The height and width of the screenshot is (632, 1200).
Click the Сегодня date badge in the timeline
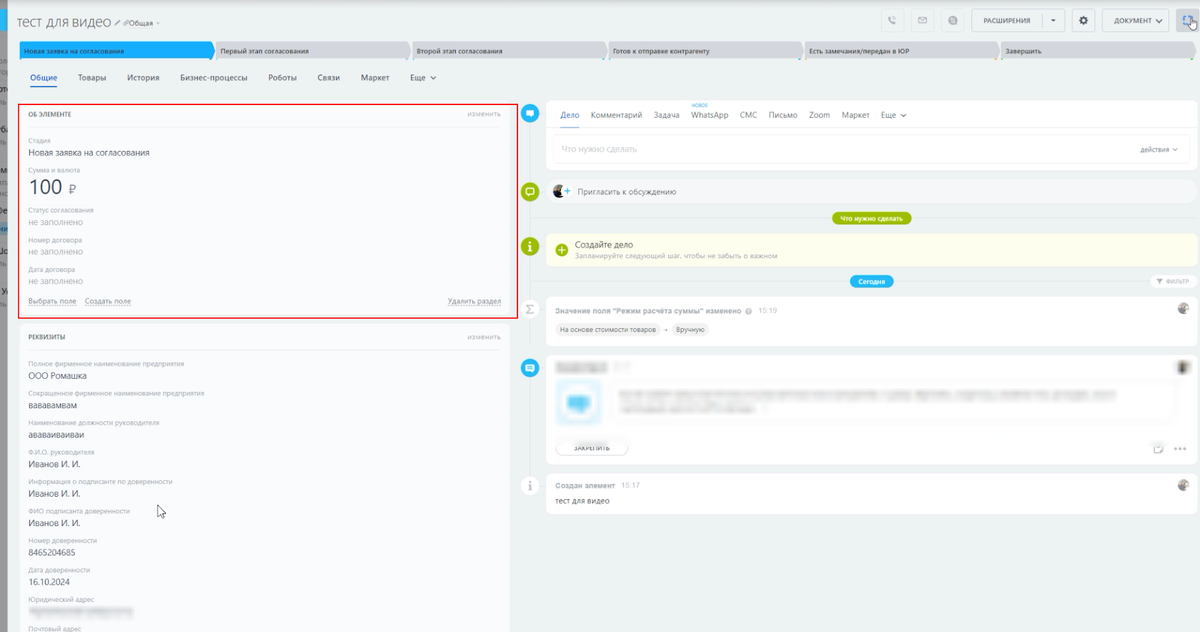(x=871, y=282)
